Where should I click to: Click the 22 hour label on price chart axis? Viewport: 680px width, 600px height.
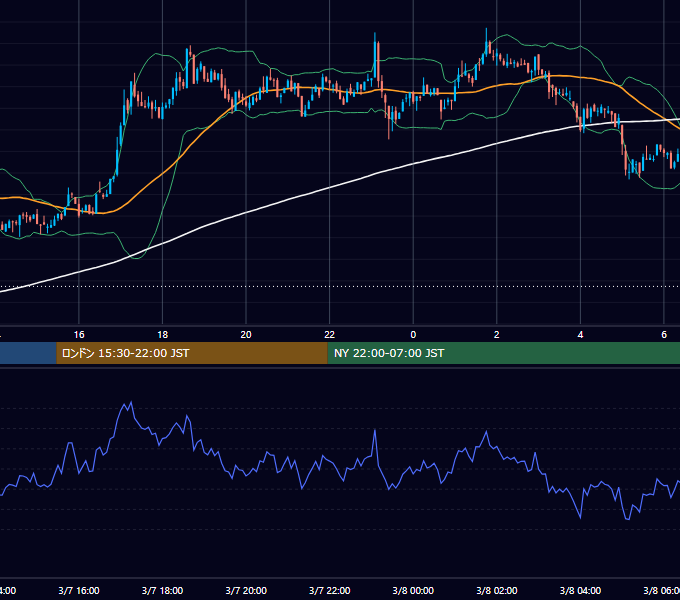[x=330, y=335]
